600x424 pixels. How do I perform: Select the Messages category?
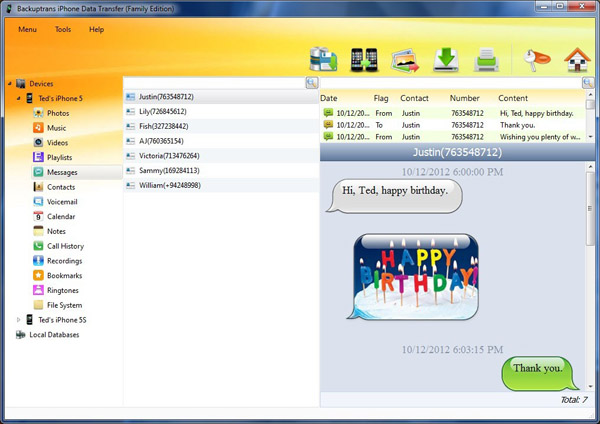point(77,172)
